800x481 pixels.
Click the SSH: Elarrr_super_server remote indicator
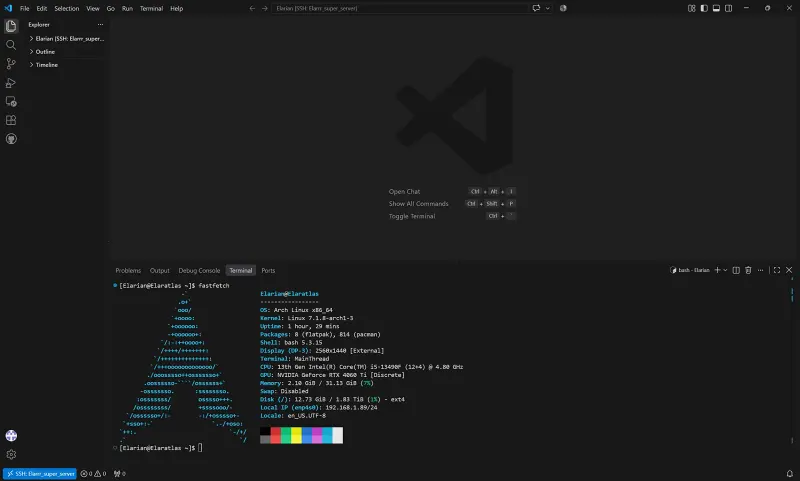click(40, 473)
